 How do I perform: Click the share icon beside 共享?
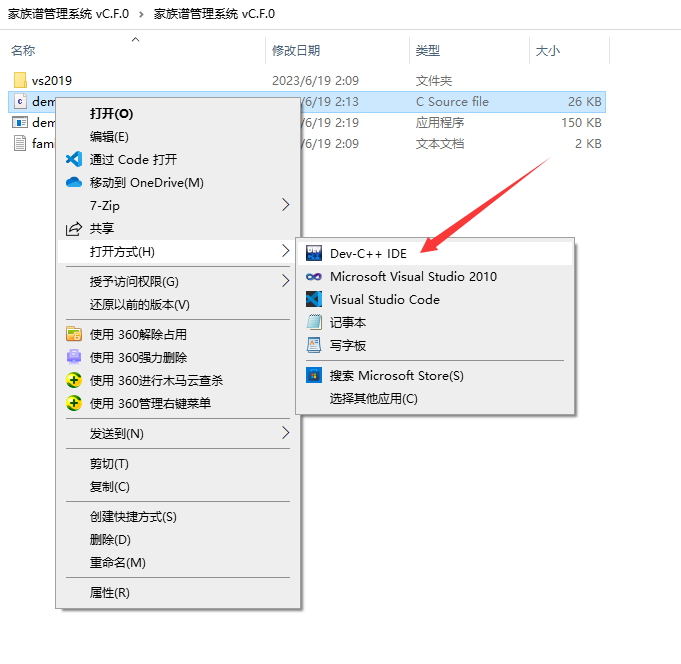coord(74,228)
